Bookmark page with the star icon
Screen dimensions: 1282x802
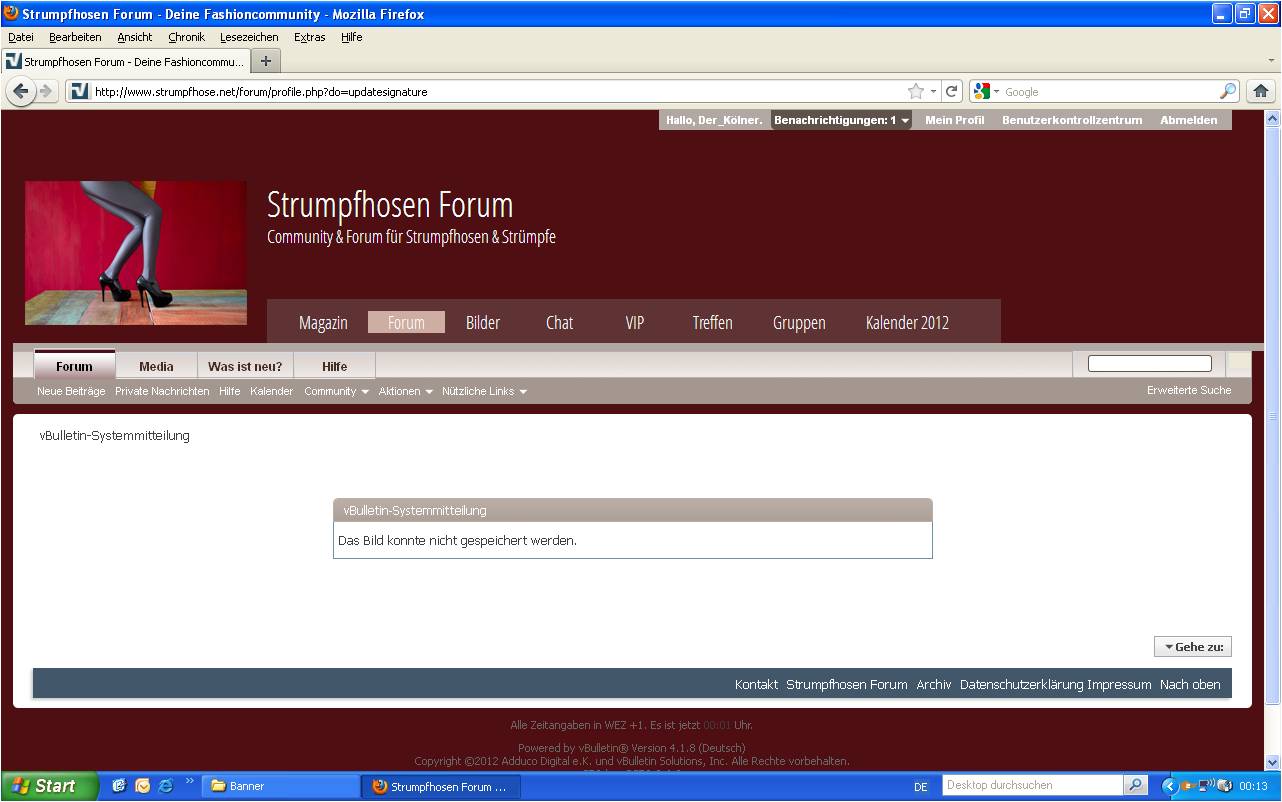(x=915, y=91)
